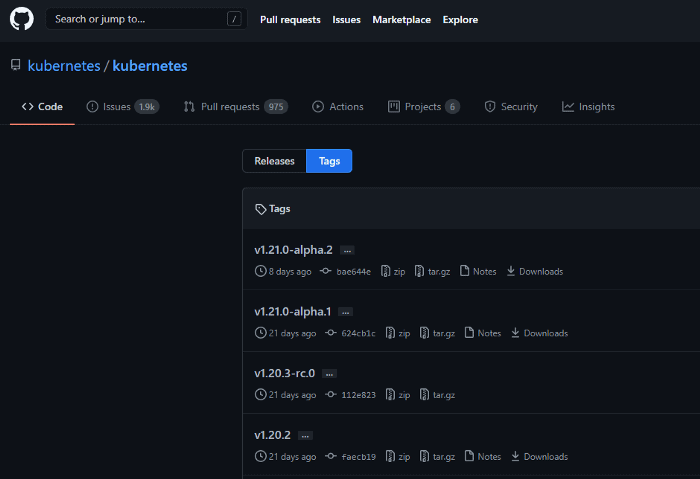Open the kubernetes organization link
The width and height of the screenshot is (700, 479).
(64, 66)
